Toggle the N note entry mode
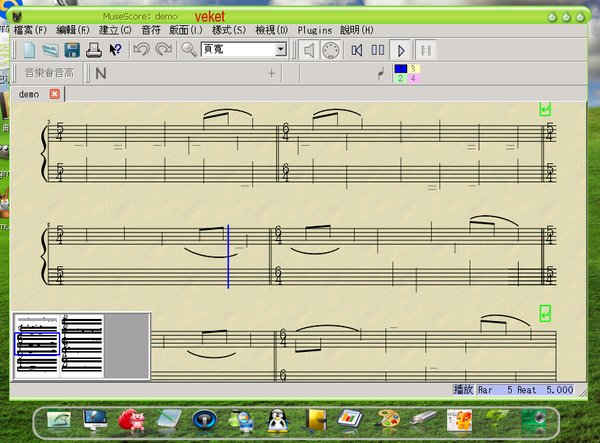600x443 pixels. click(x=101, y=73)
